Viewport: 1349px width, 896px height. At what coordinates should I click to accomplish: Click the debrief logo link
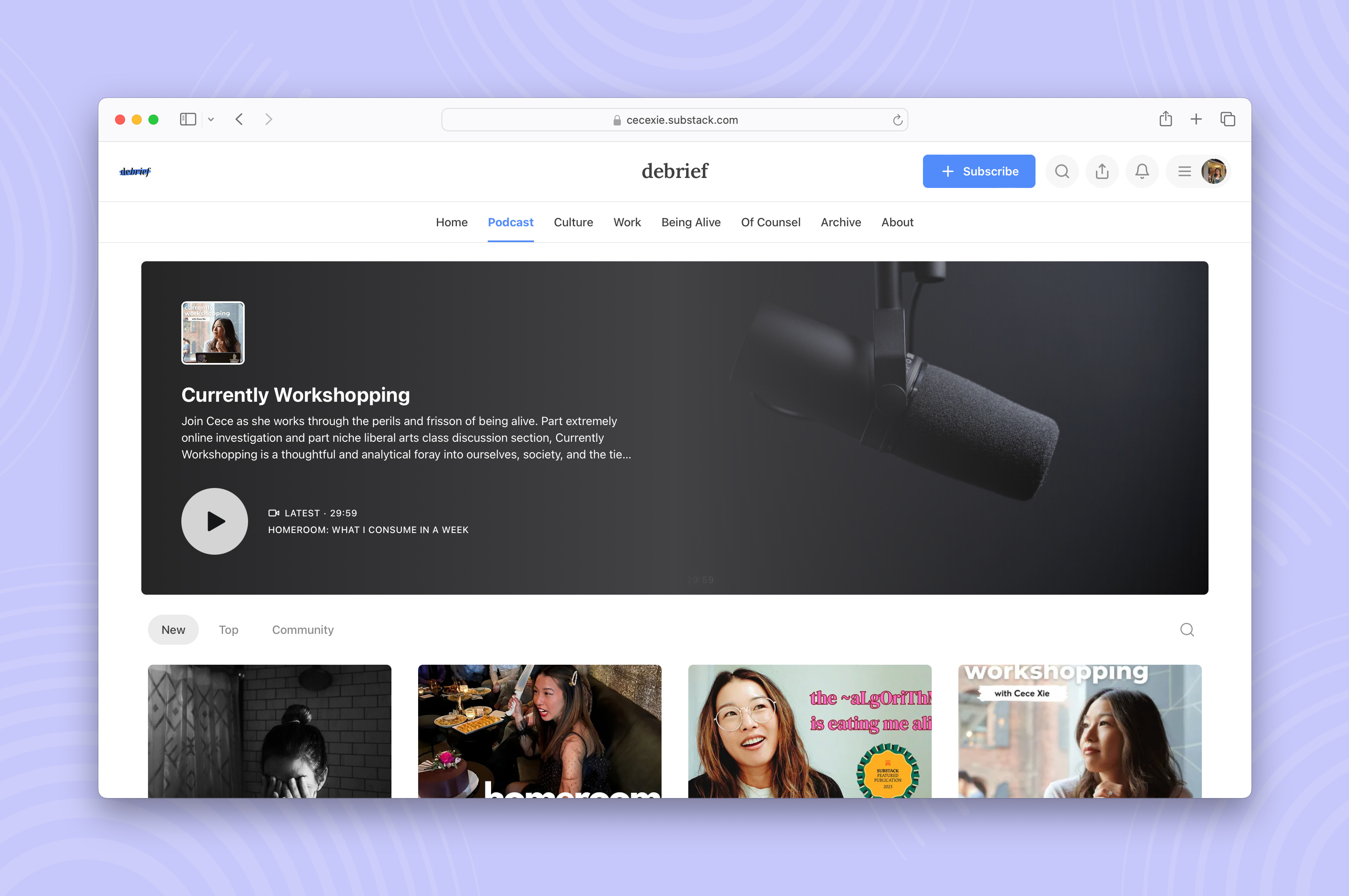pyautogui.click(x=135, y=171)
